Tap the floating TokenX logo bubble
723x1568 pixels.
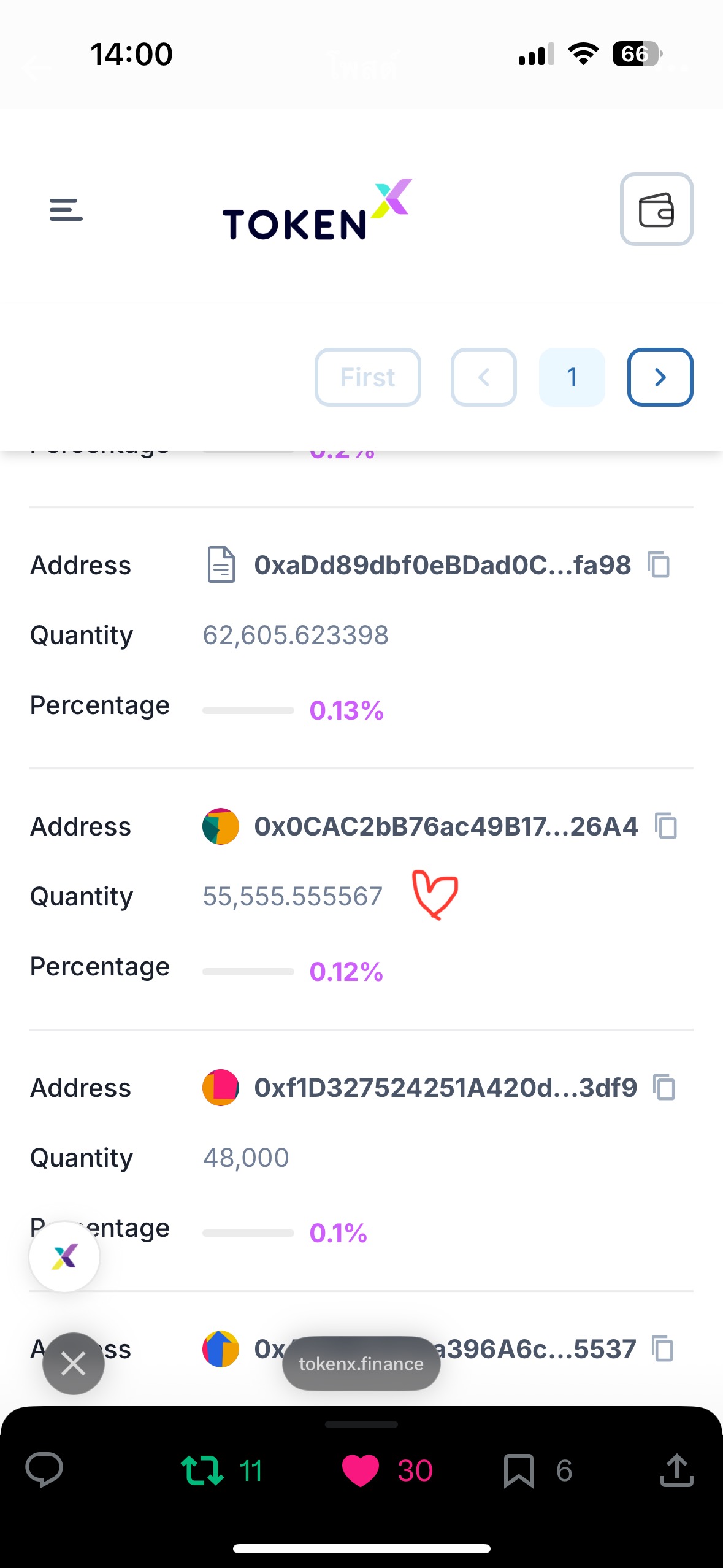coord(64,1256)
